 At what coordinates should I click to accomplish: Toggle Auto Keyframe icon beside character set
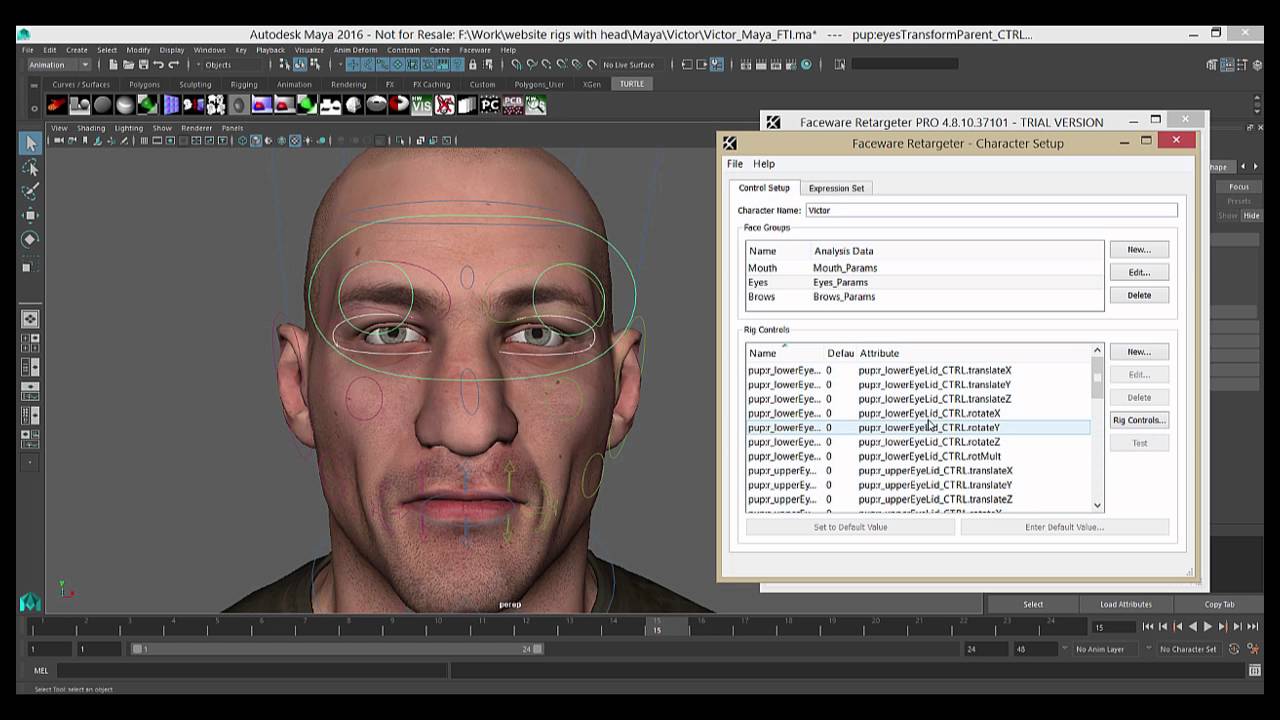[1235, 649]
